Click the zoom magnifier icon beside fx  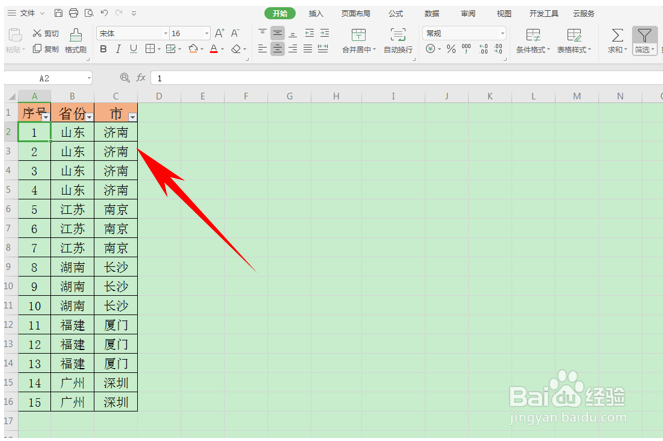click(124, 78)
